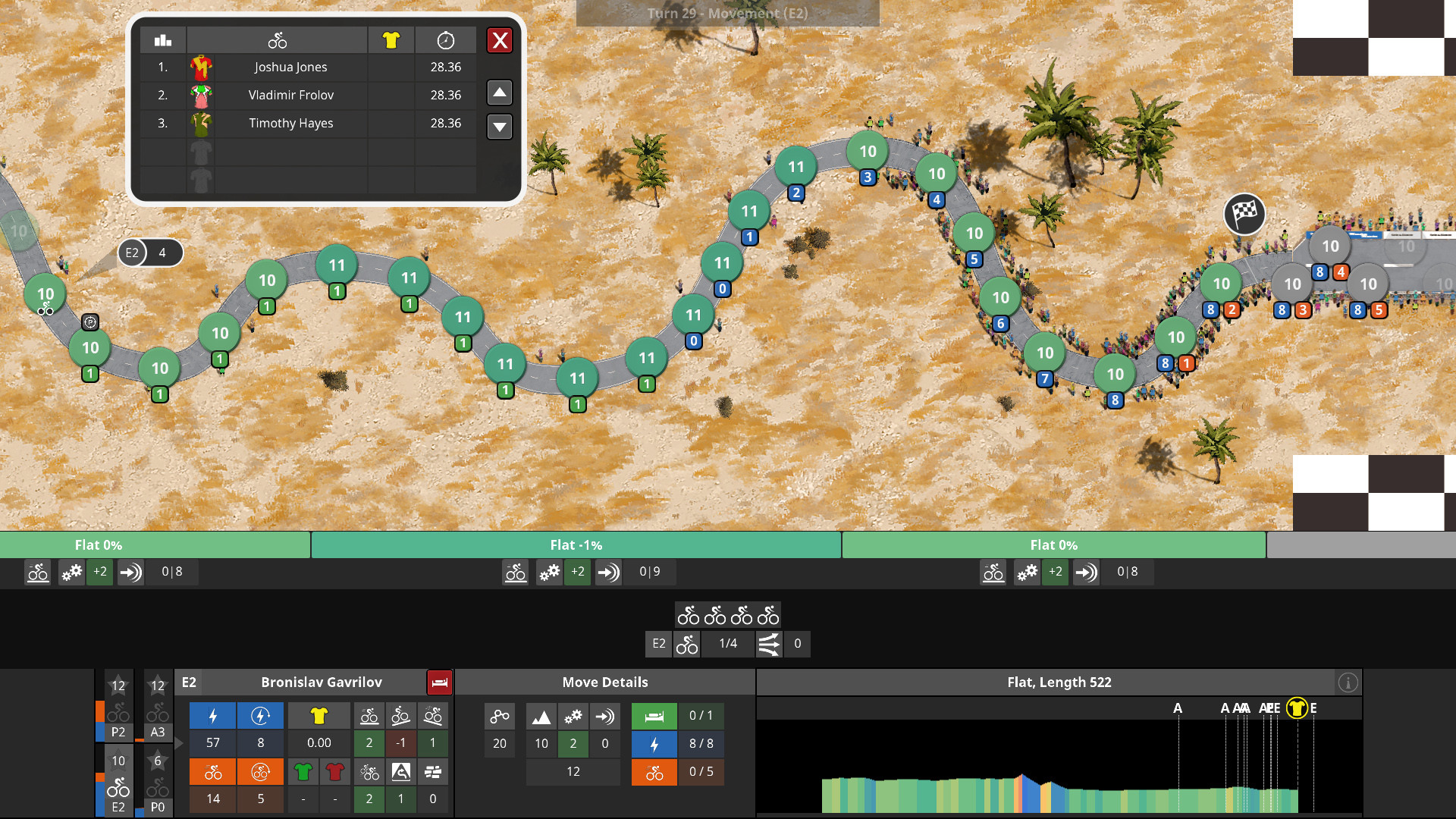The width and height of the screenshot is (1456, 819).
Task: Click the mountain icon in Move Details
Action: (x=541, y=715)
